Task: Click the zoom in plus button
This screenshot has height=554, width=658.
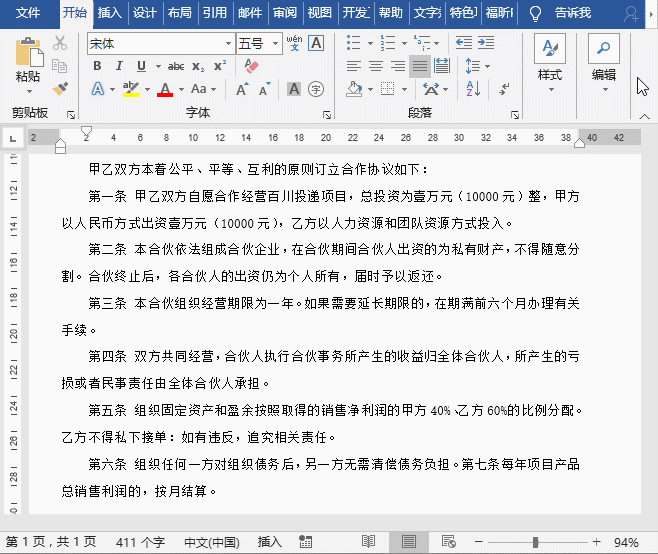Action: (597, 542)
